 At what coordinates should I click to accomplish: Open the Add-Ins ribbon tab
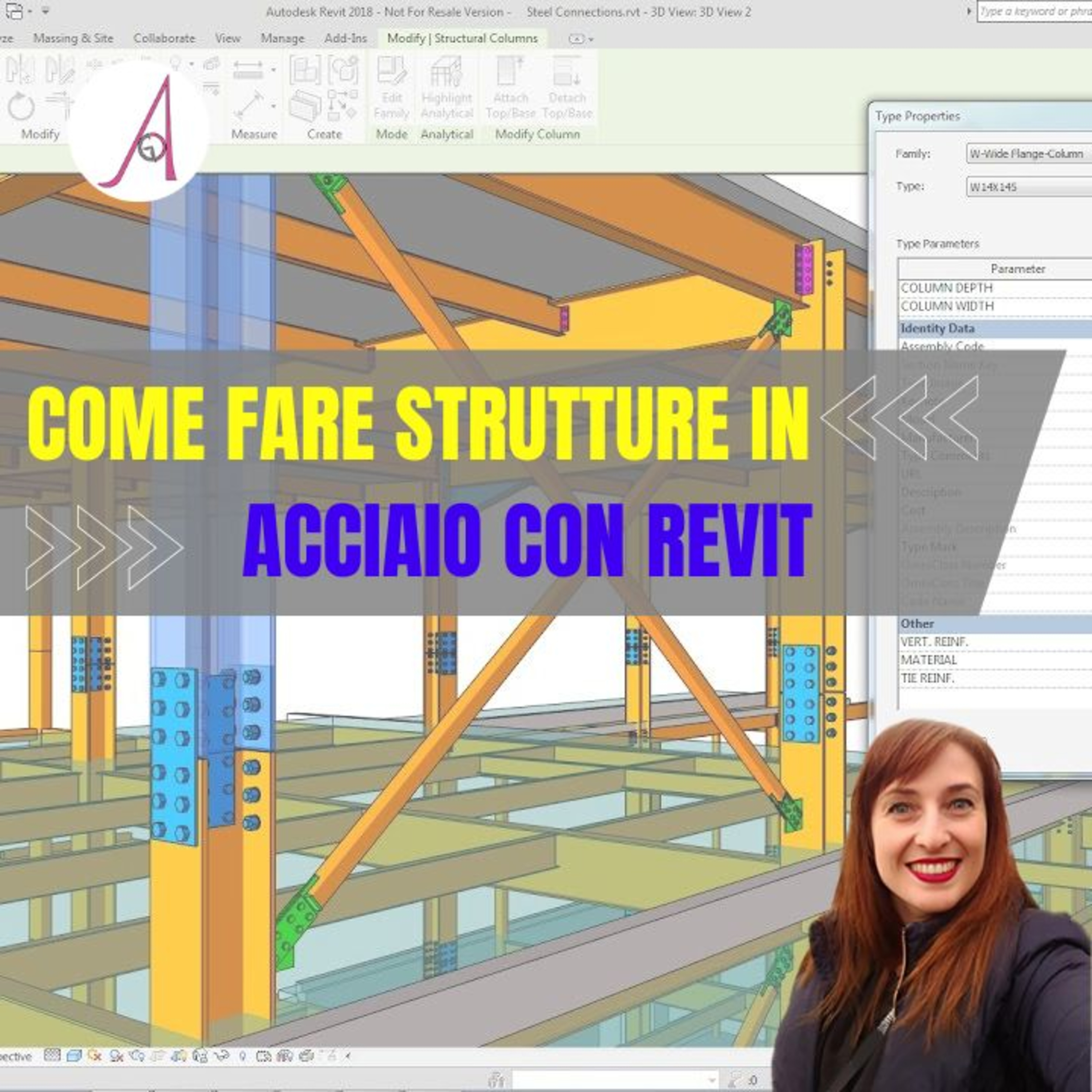click(345, 39)
